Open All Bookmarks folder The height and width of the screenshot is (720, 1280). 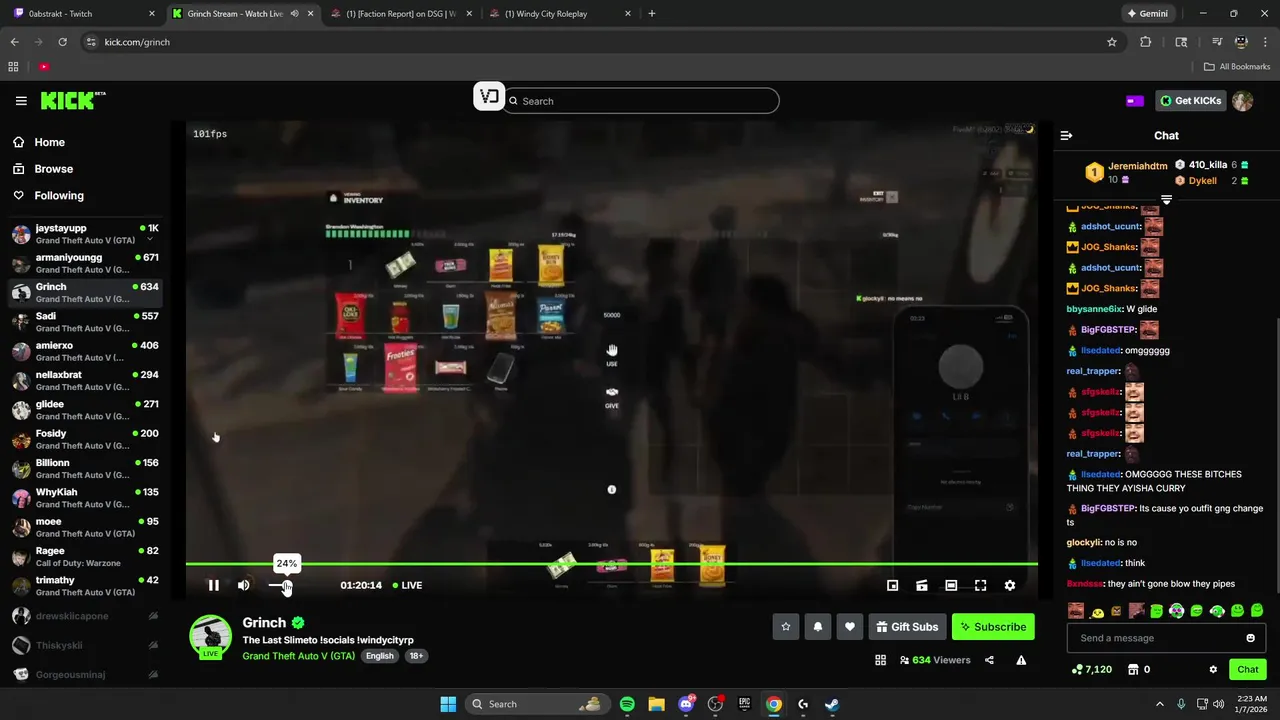[x=1237, y=67]
